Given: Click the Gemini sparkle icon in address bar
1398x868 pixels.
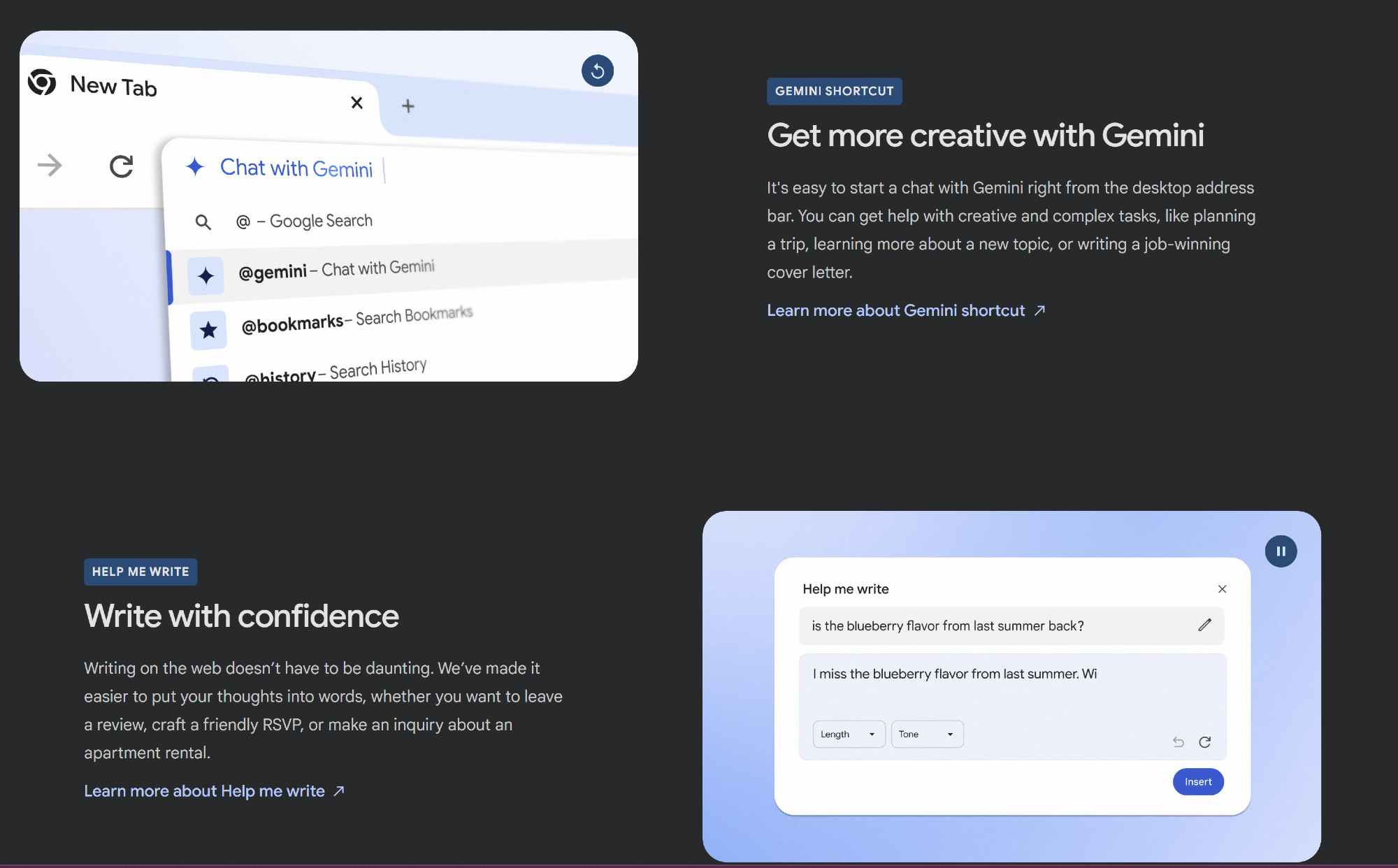Looking at the screenshot, I should click(x=195, y=166).
